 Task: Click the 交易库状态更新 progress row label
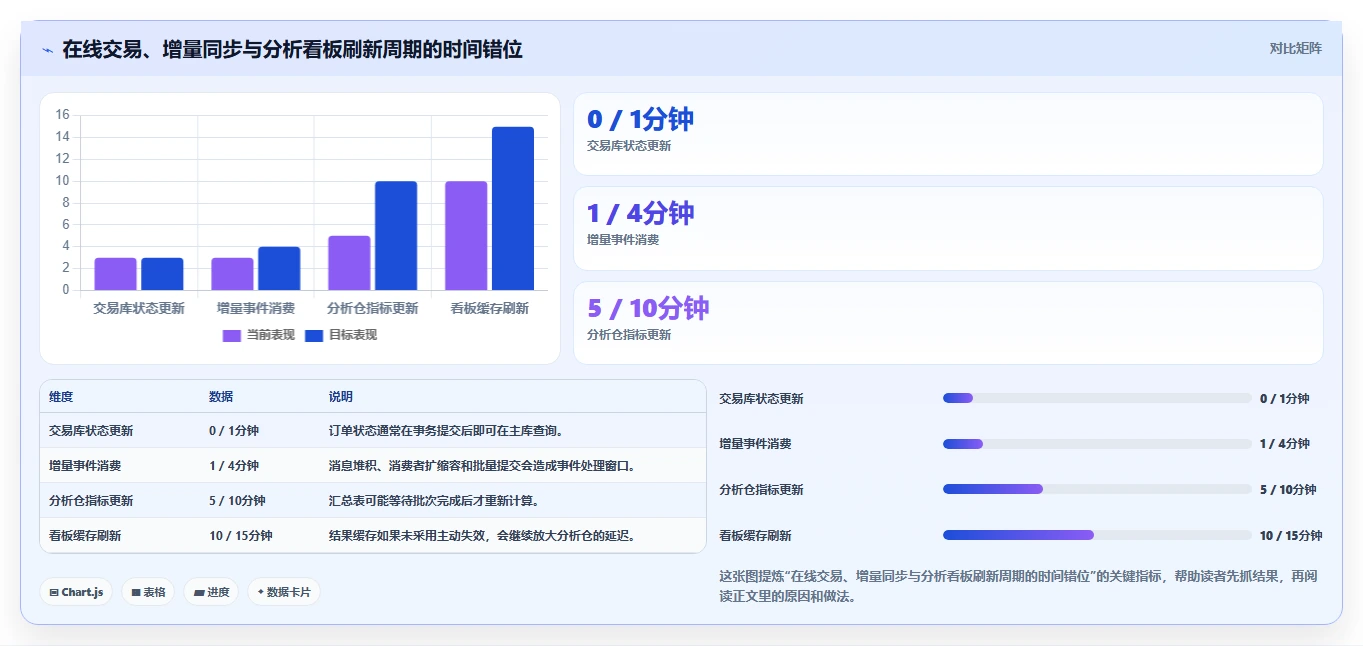pyautogui.click(x=762, y=398)
